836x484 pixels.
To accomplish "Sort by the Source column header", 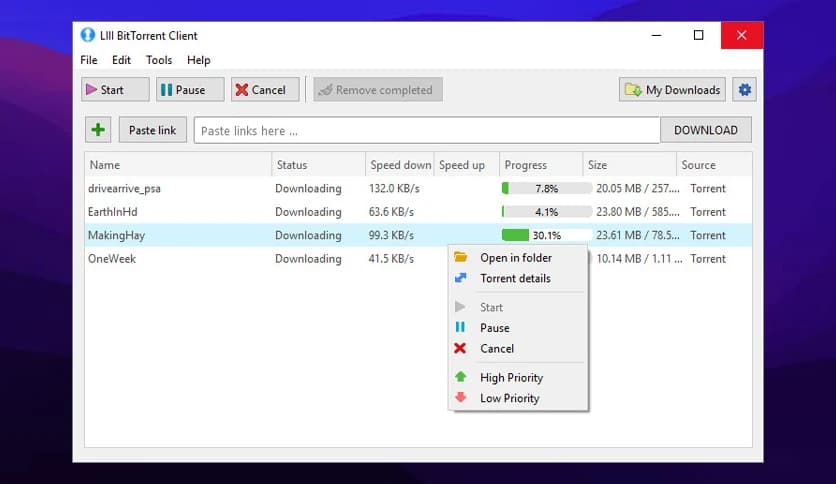I will [x=714, y=165].
